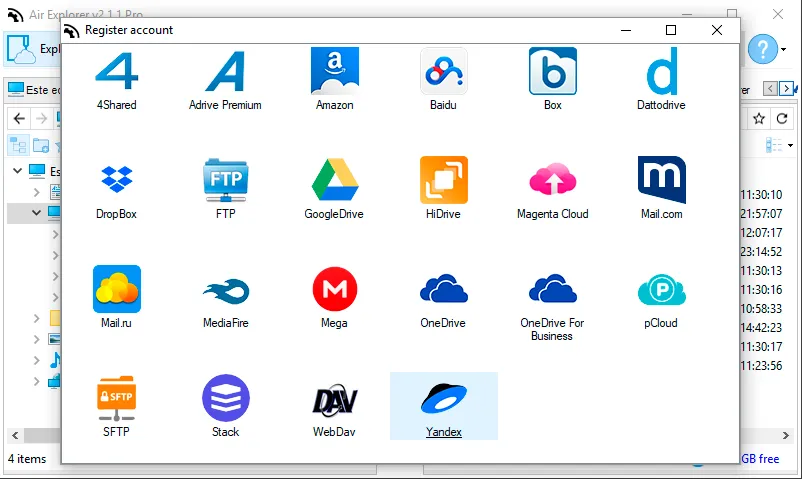The height and width of the screenshot is (479, 802).
Task: Expand the view options dropdown
Action: [x=790, y=146]
